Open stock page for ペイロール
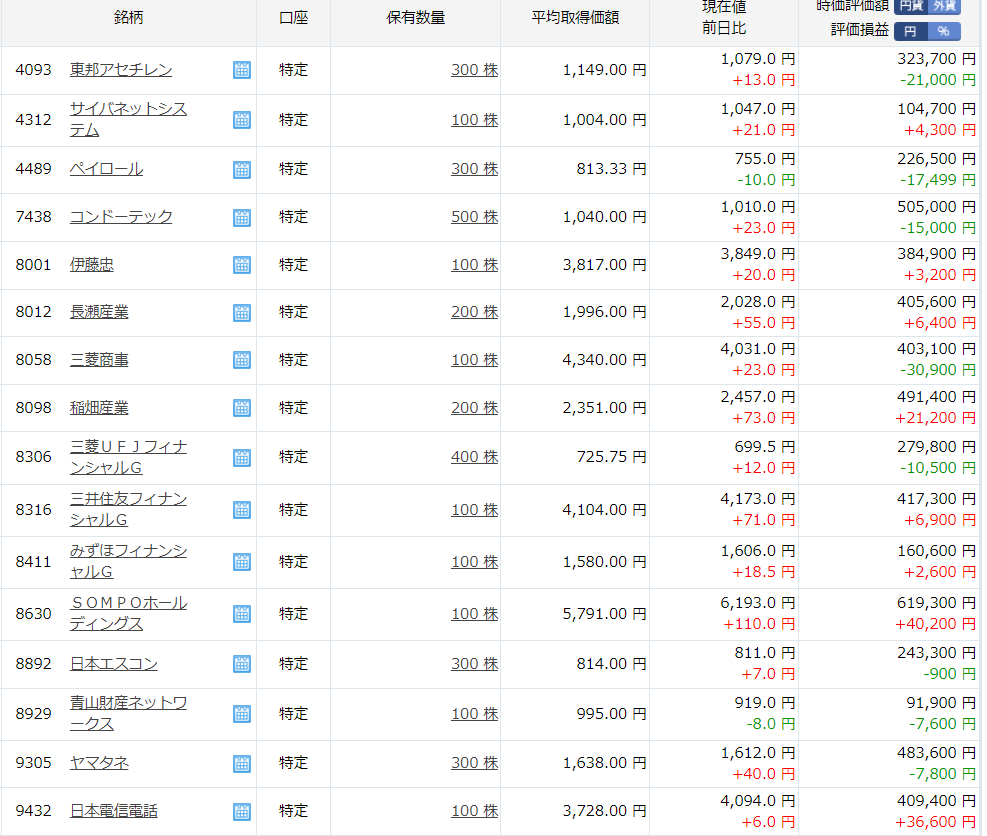Screen dimensions: 987x836 tap(106, 169)
